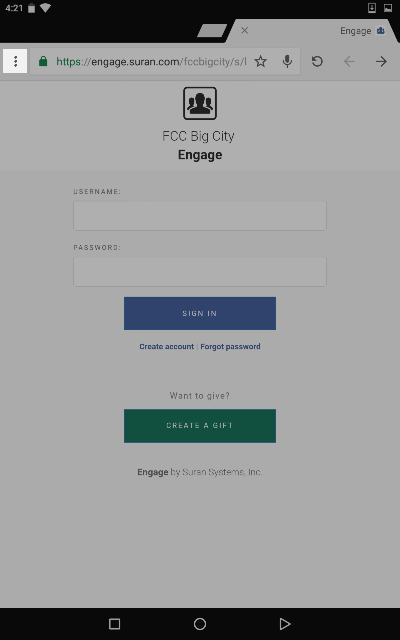Image resolution: width=400 pixels, height=640 pixels.
Task: Open the three-dot browser menu
Action: tap(15, 61)
